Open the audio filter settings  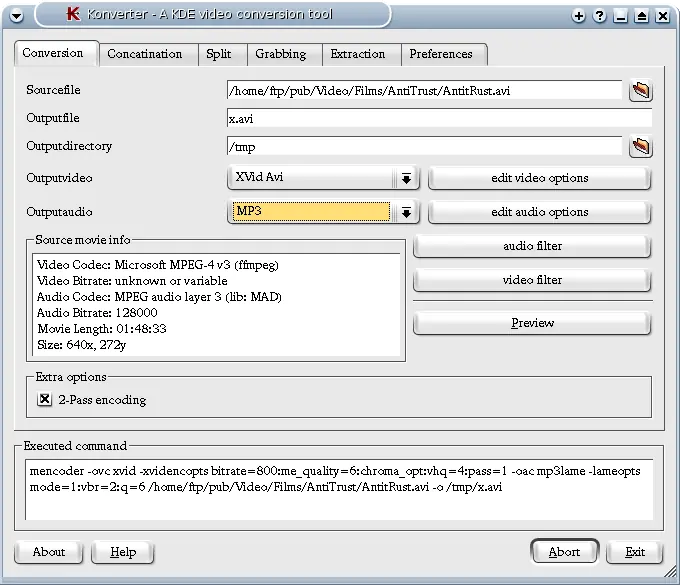(532, 246)
